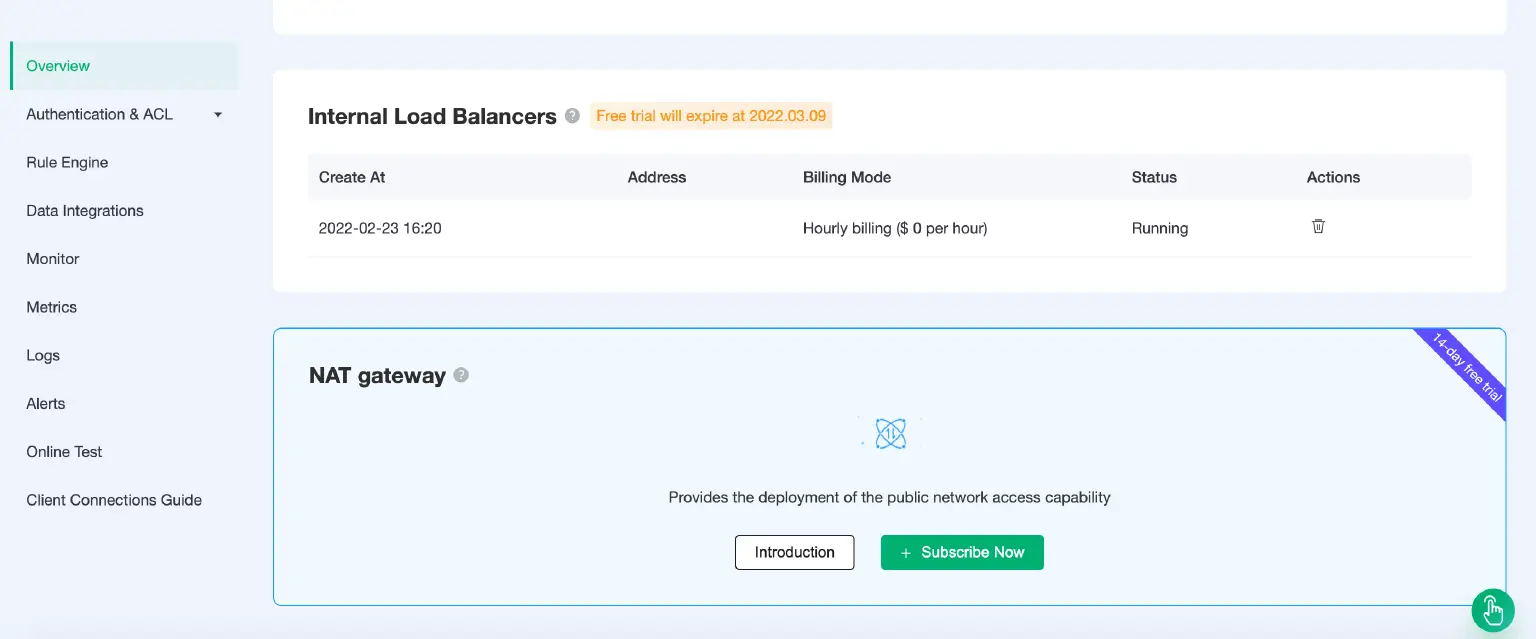View the Metrics page

click(51, 307)
